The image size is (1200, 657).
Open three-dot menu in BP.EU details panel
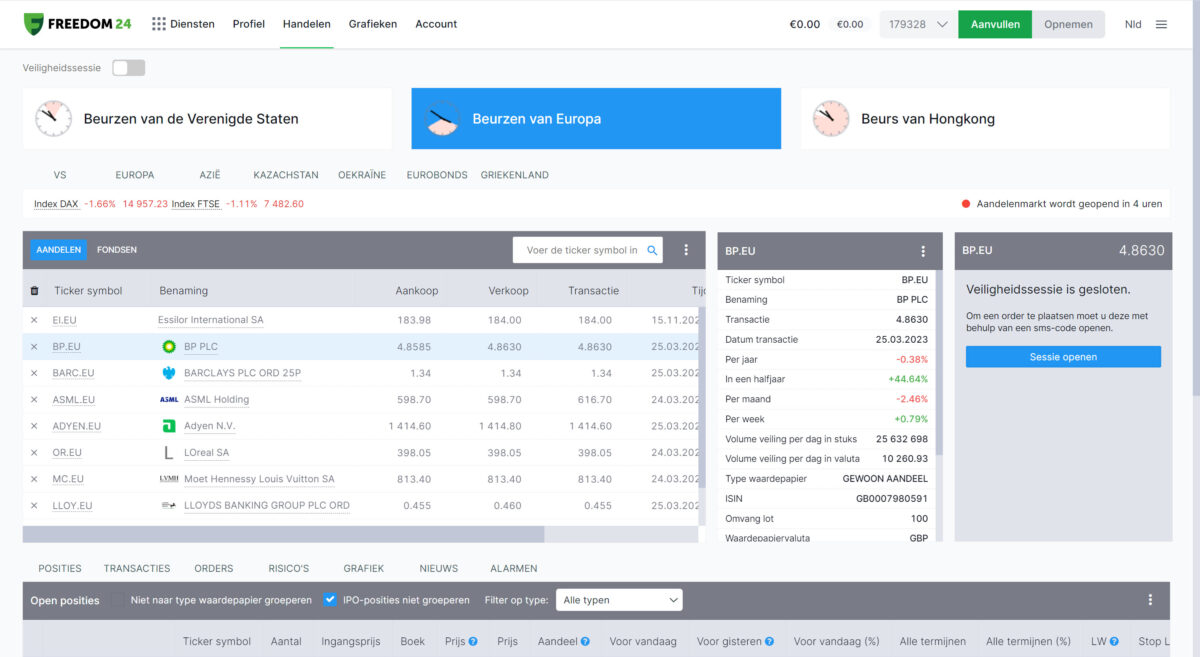[x=923, y=251]
